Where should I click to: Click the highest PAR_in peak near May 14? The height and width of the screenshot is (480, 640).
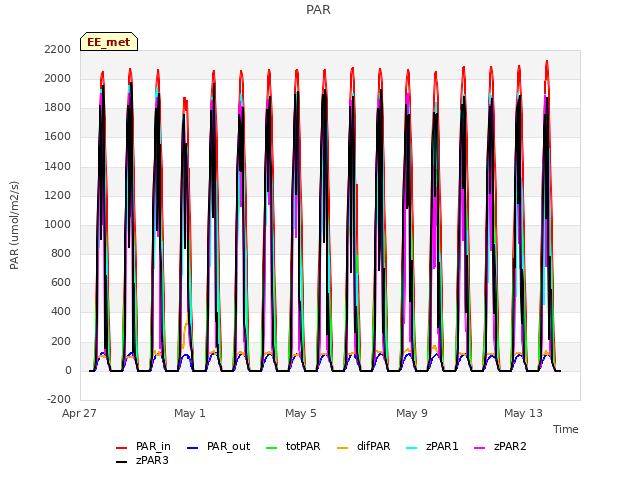[x=547, y=62]
